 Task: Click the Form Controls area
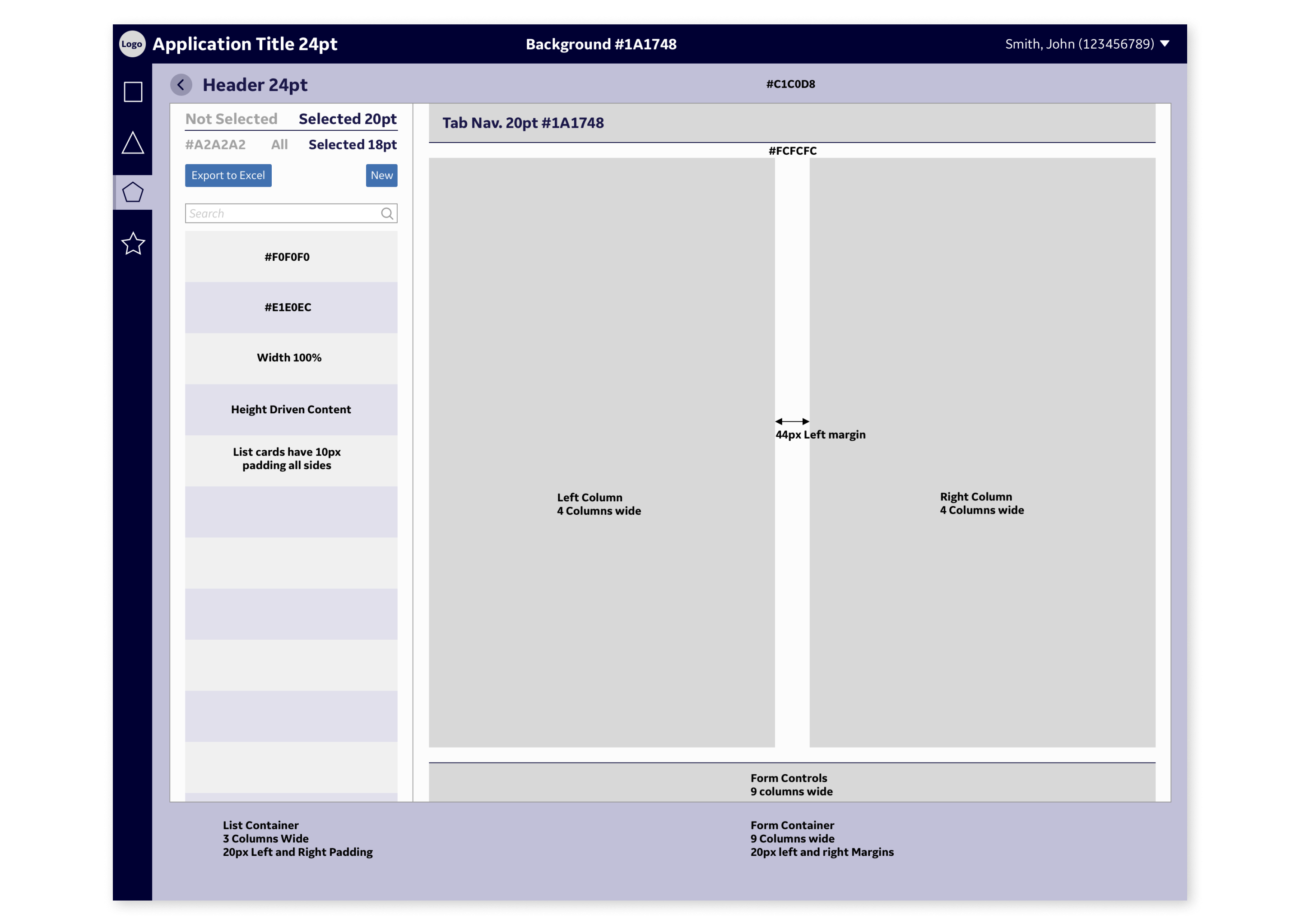click(x=792, y=783)
